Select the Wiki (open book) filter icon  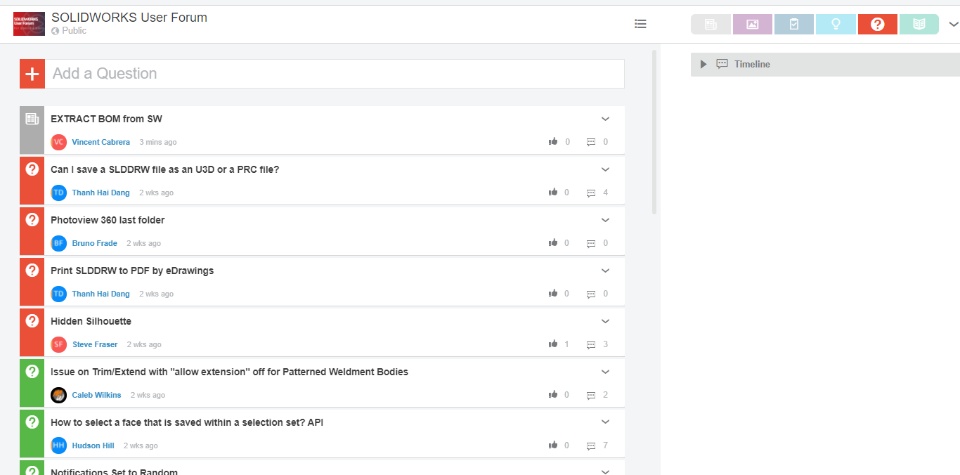click(x=919, y=24)
